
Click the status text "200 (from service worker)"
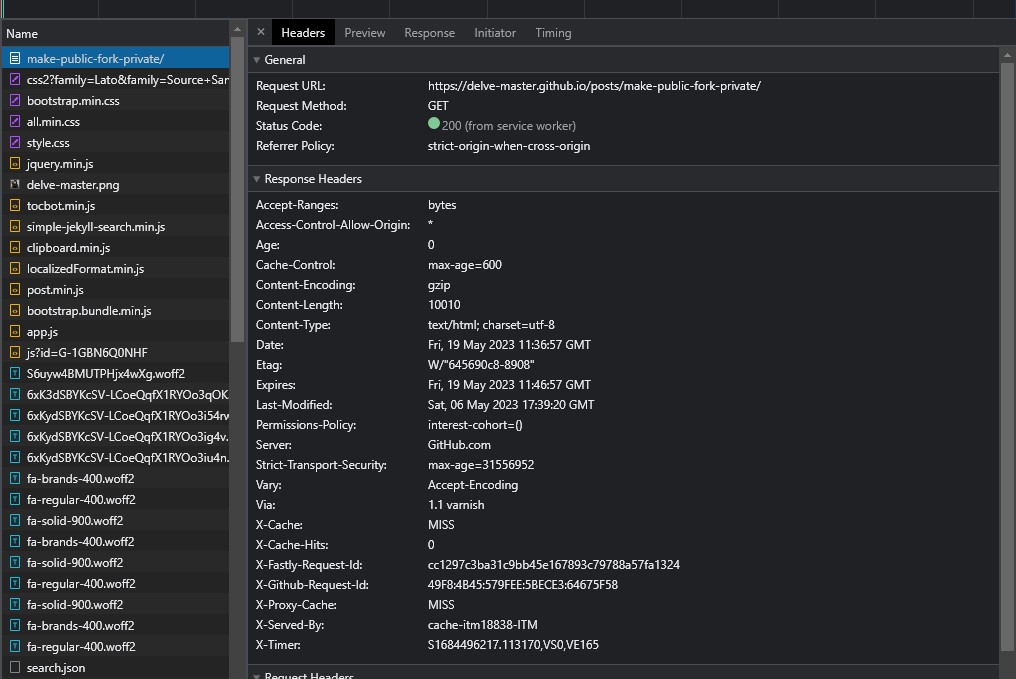509,126
